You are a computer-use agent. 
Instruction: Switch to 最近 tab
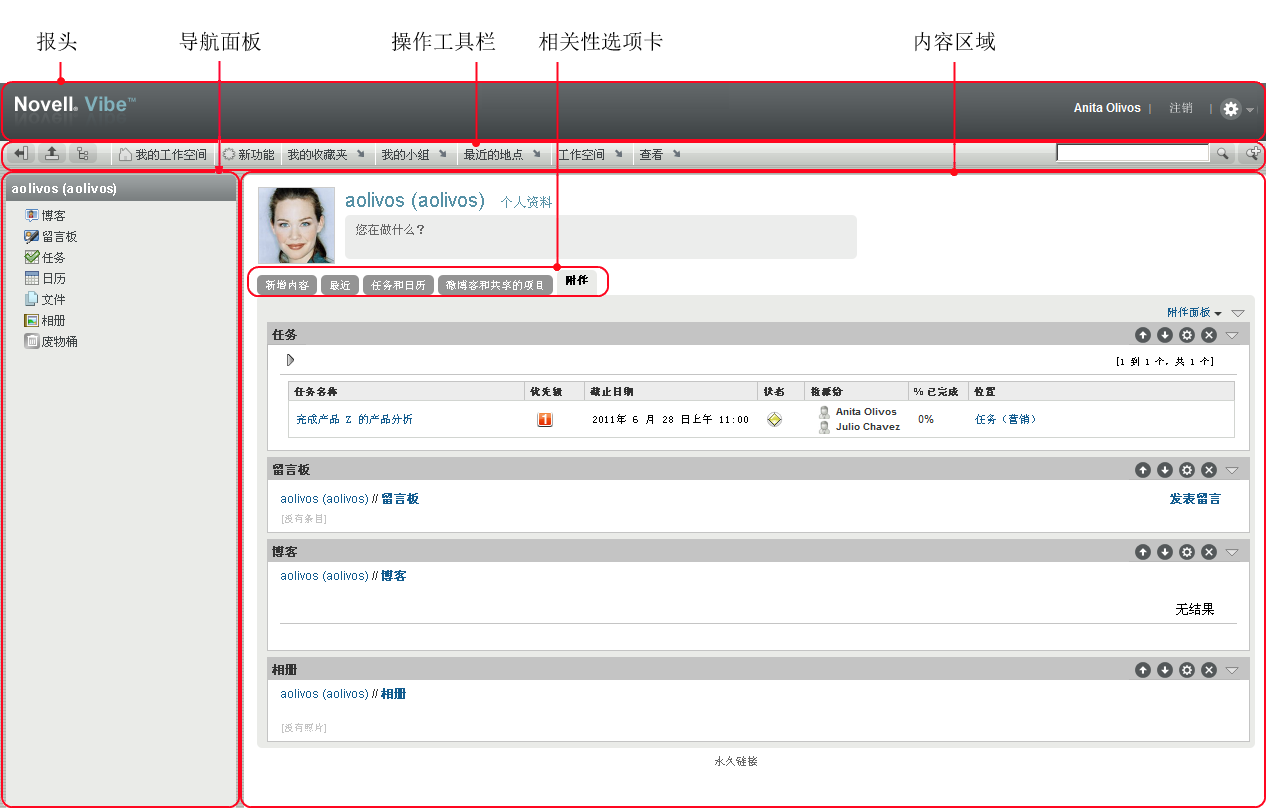coord(340,285)
